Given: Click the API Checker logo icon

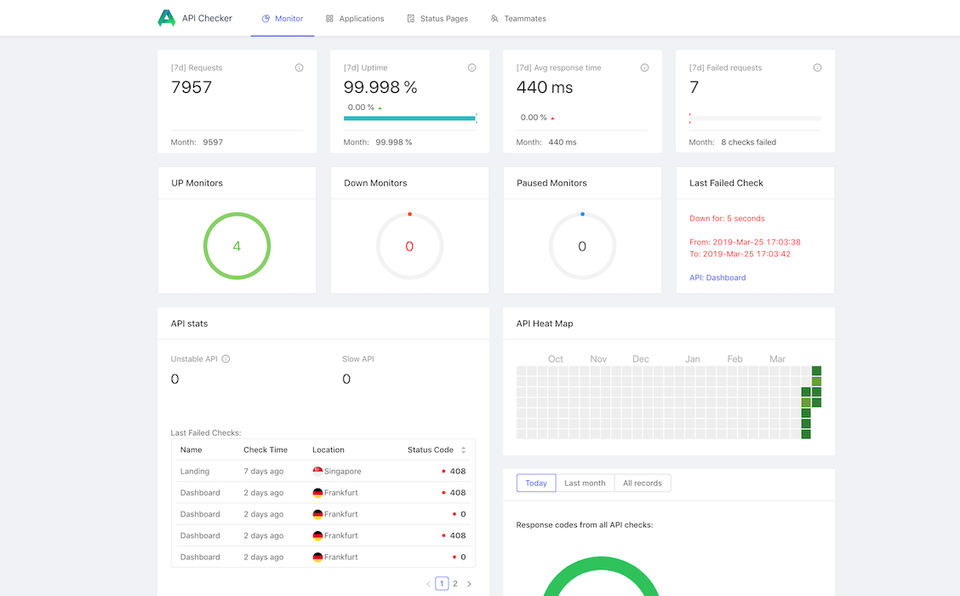Looking at the screenshot, I should 166,18.
